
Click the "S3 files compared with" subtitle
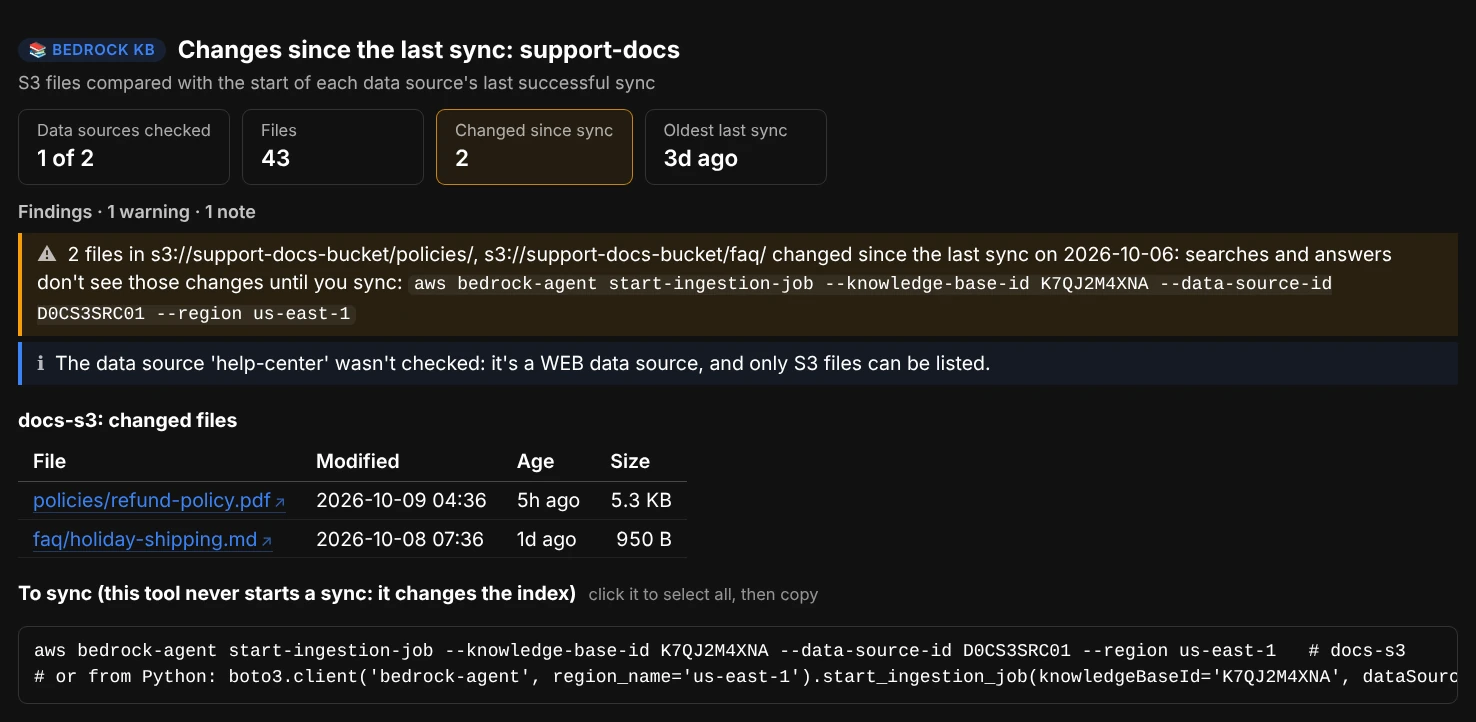click(337, 83)
